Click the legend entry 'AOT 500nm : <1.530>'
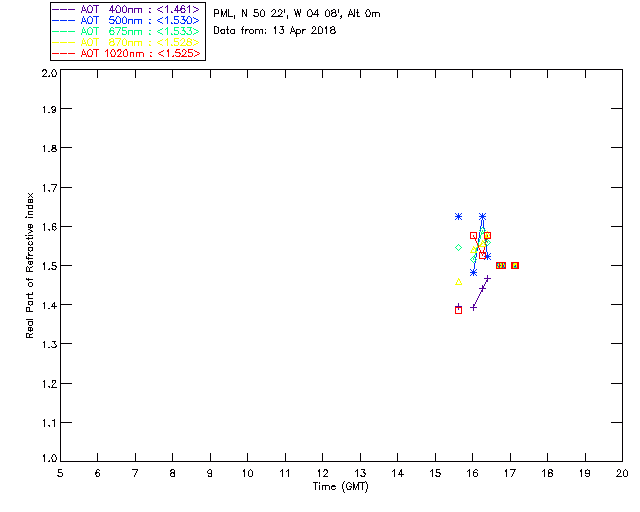Screen dimensions: 640x512 point(126,20)
